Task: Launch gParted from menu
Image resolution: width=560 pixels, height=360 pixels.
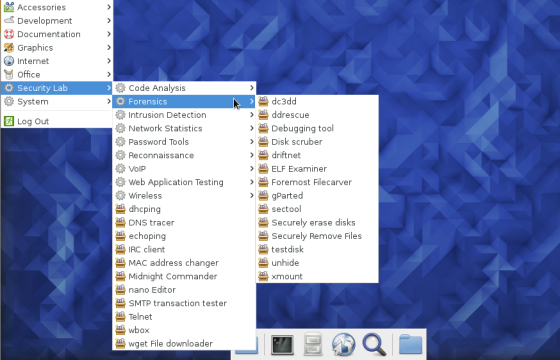Action: (x=317, y=196)
